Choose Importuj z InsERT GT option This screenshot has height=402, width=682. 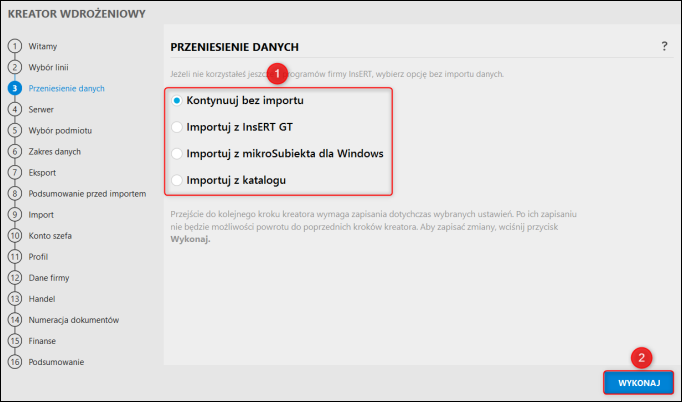pyautogui.click(x=177, y=128)
